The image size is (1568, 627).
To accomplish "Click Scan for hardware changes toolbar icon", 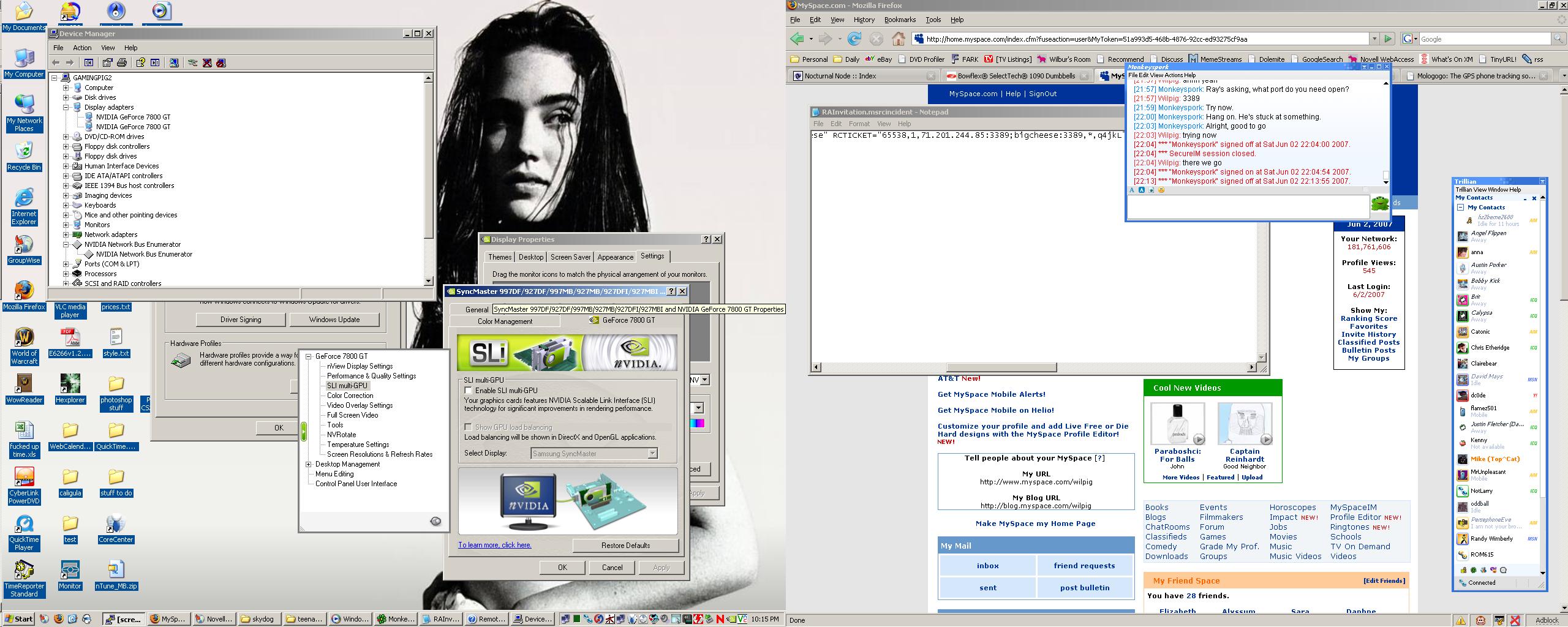I will click(174, 62).
